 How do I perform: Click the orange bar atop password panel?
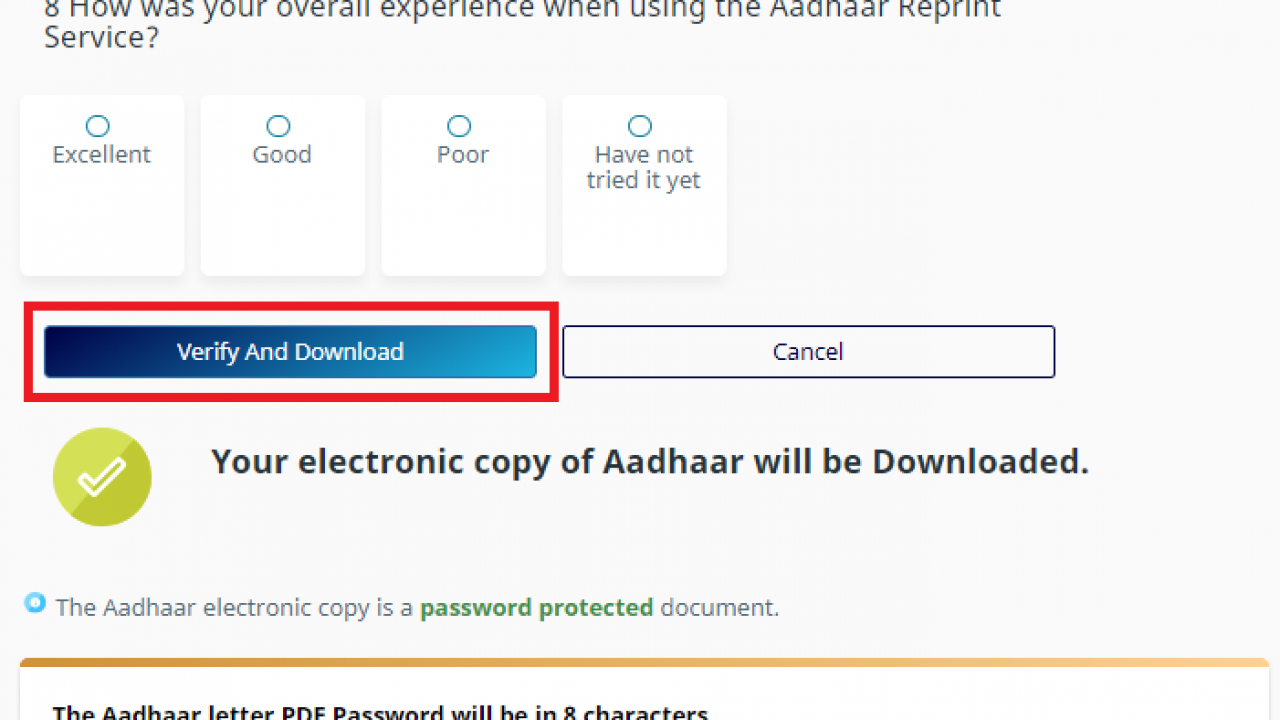pos(644,662)
